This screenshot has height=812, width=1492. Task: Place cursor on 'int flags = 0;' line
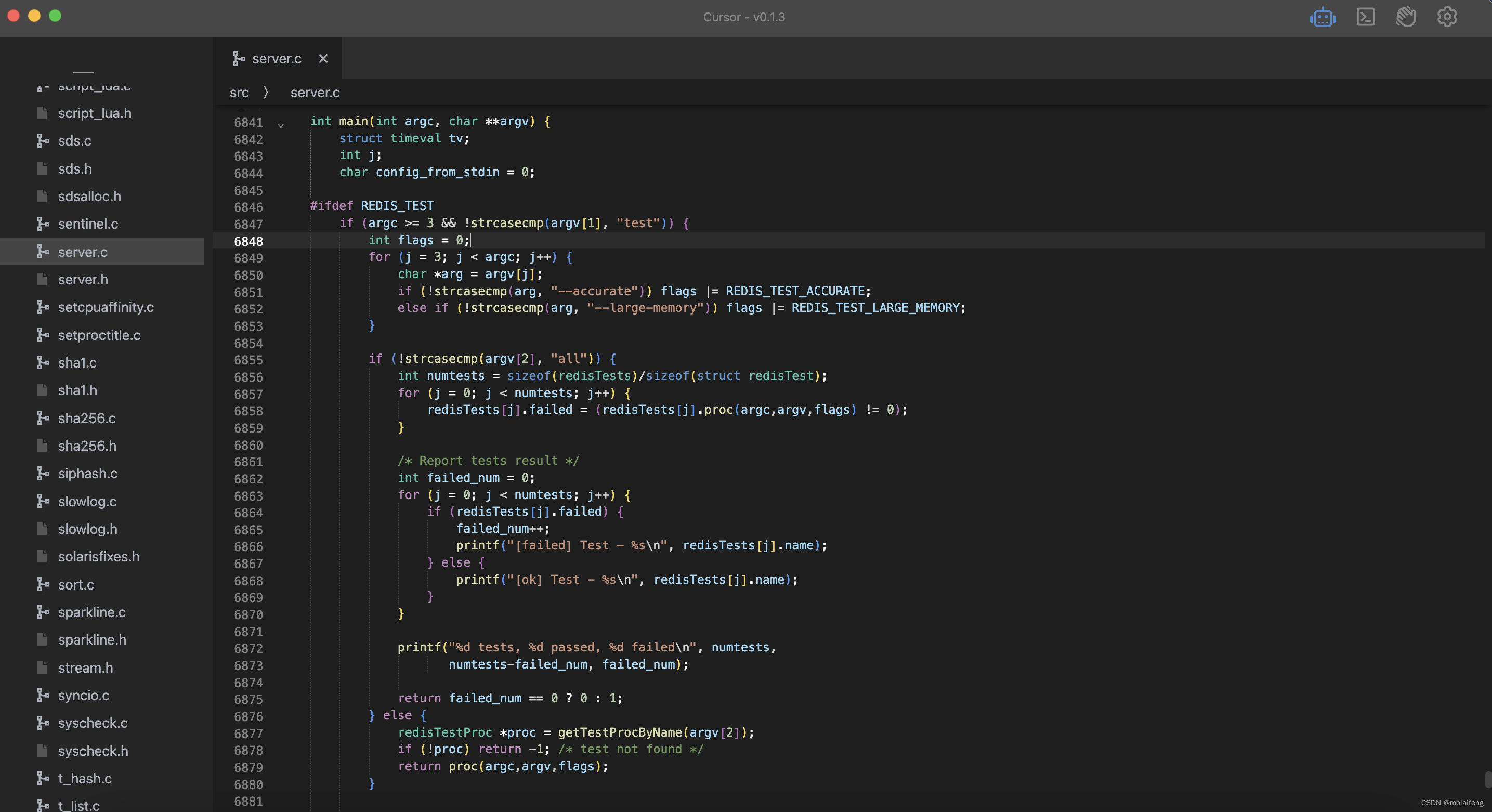(x=419, y=240)
